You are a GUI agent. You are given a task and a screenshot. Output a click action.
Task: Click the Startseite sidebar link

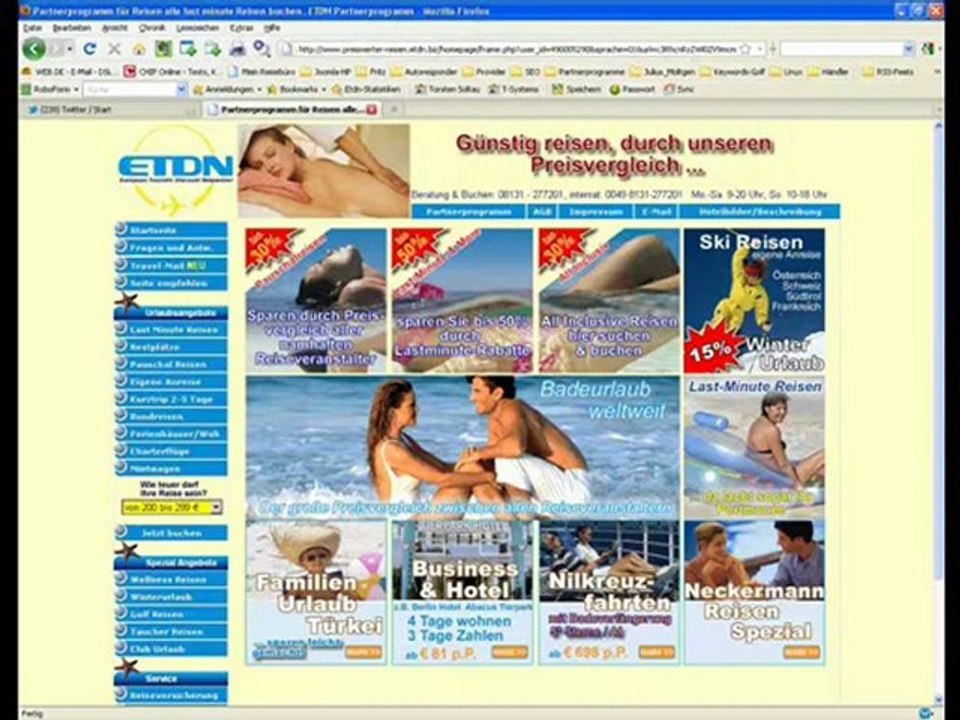(x=171, y=230)
